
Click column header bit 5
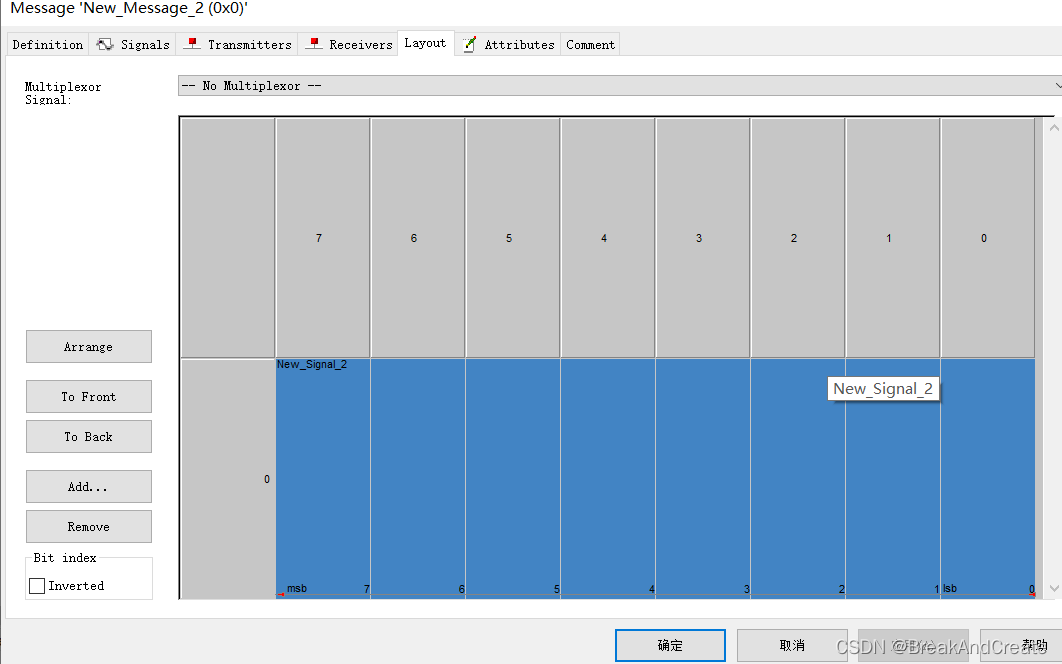click(x=513, y=238)
